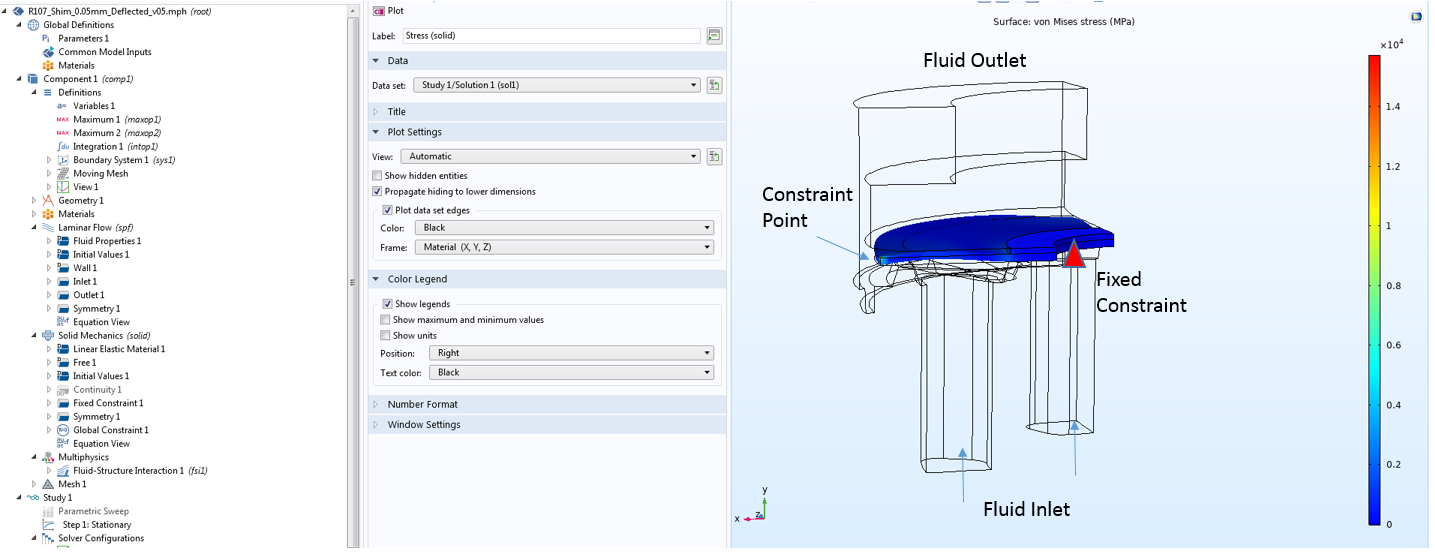Viewport: 1435px width, 558px height.
Task: Select Parameters 1 in model tree
Action: pos(83,38)
